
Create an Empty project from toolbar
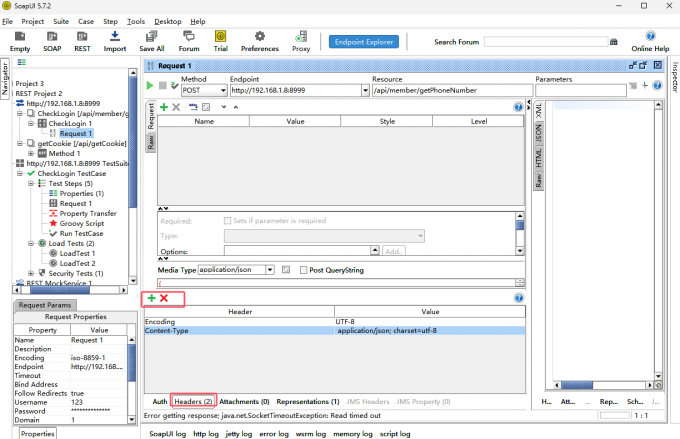20,42
